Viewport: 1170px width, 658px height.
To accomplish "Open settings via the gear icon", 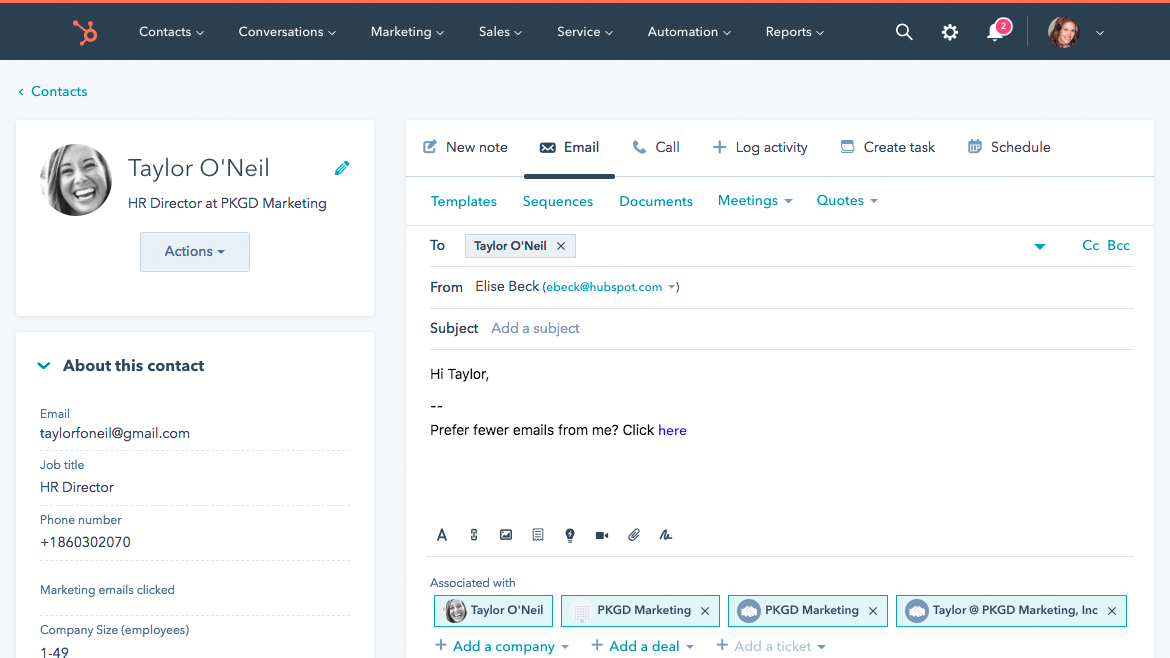I will click(x=949, y=31).
